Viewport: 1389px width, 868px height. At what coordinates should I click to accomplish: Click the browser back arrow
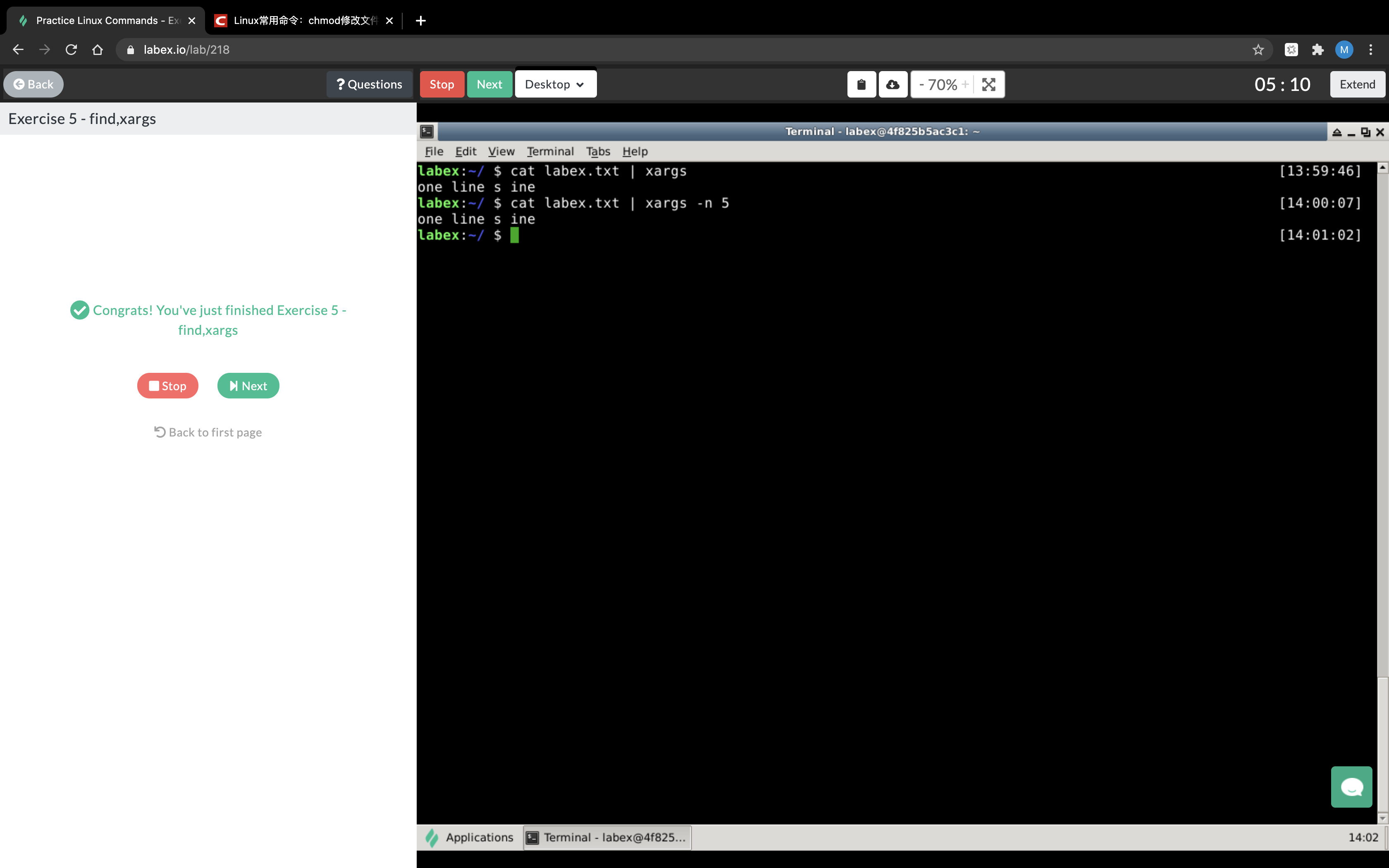point(18,50)
